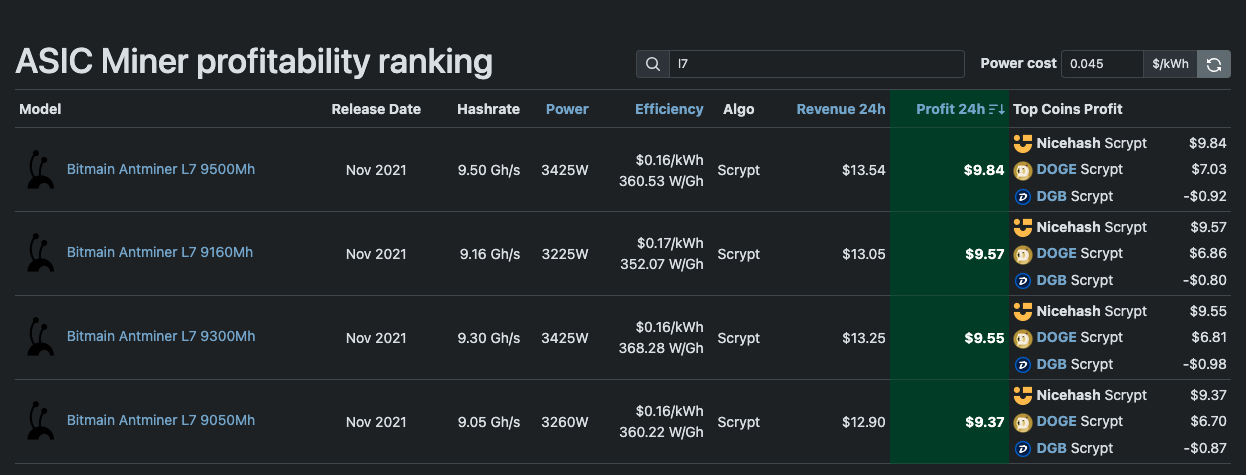The height and width of the screenshot is (475, 1246).
Task: Click the search field containing l7
Action: 815,64
